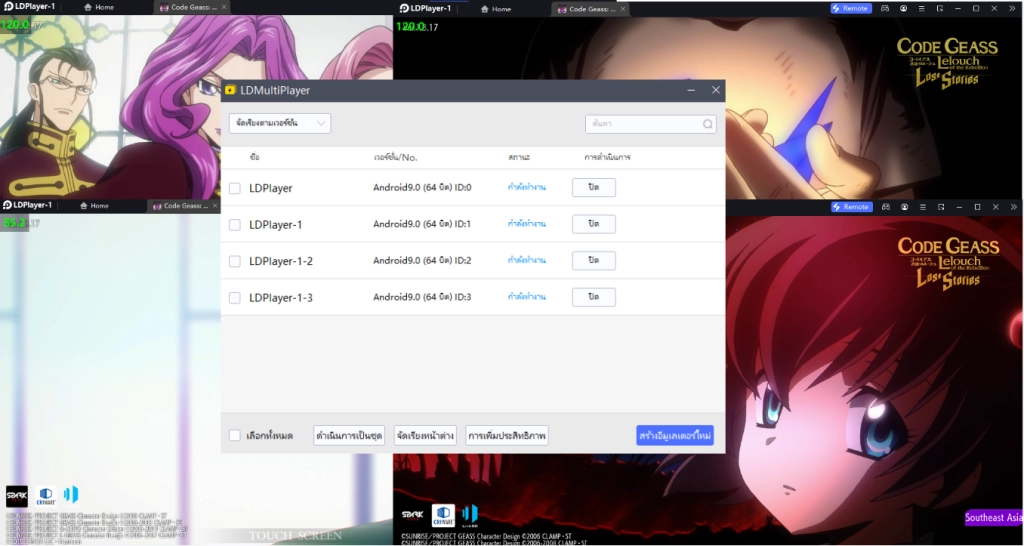Tap TOUCH SCREEN text in lower-left emulator

click(x=295, y=536)
